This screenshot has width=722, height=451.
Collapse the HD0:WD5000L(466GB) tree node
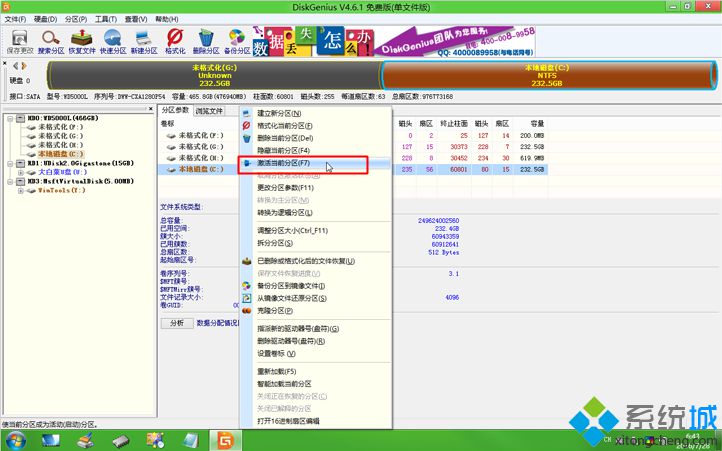(10, 118)
